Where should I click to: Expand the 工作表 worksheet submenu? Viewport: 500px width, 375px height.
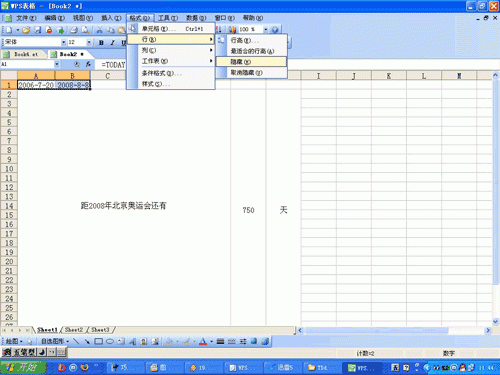[171, 61]
